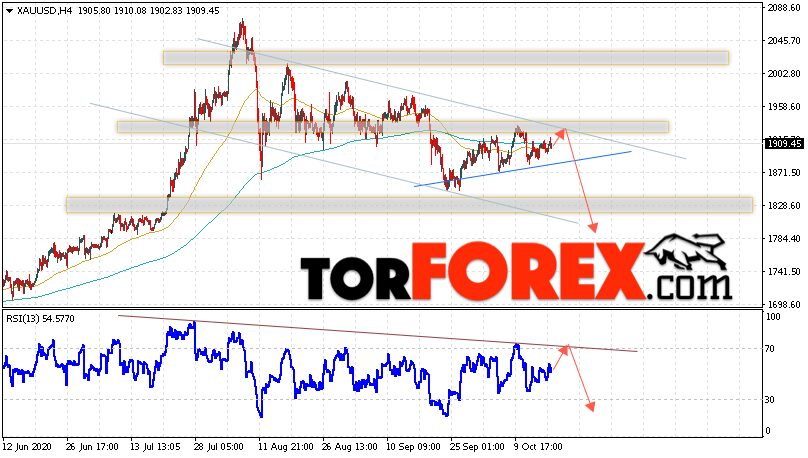Click the 1958.60 price axis label
808x458 pixels.
(x=784, y=107)
